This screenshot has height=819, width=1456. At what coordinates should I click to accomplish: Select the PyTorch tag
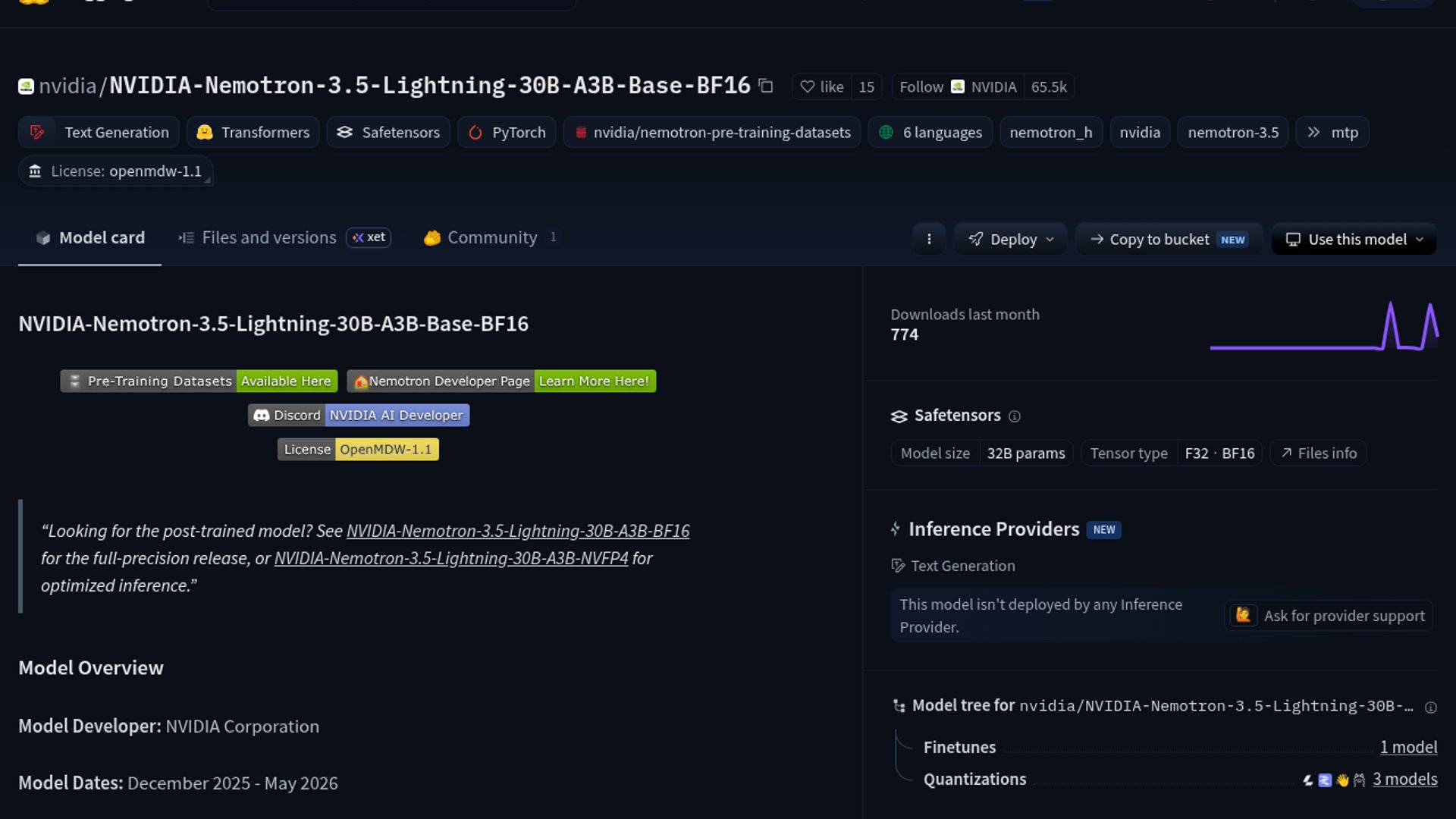click(507, 132)
